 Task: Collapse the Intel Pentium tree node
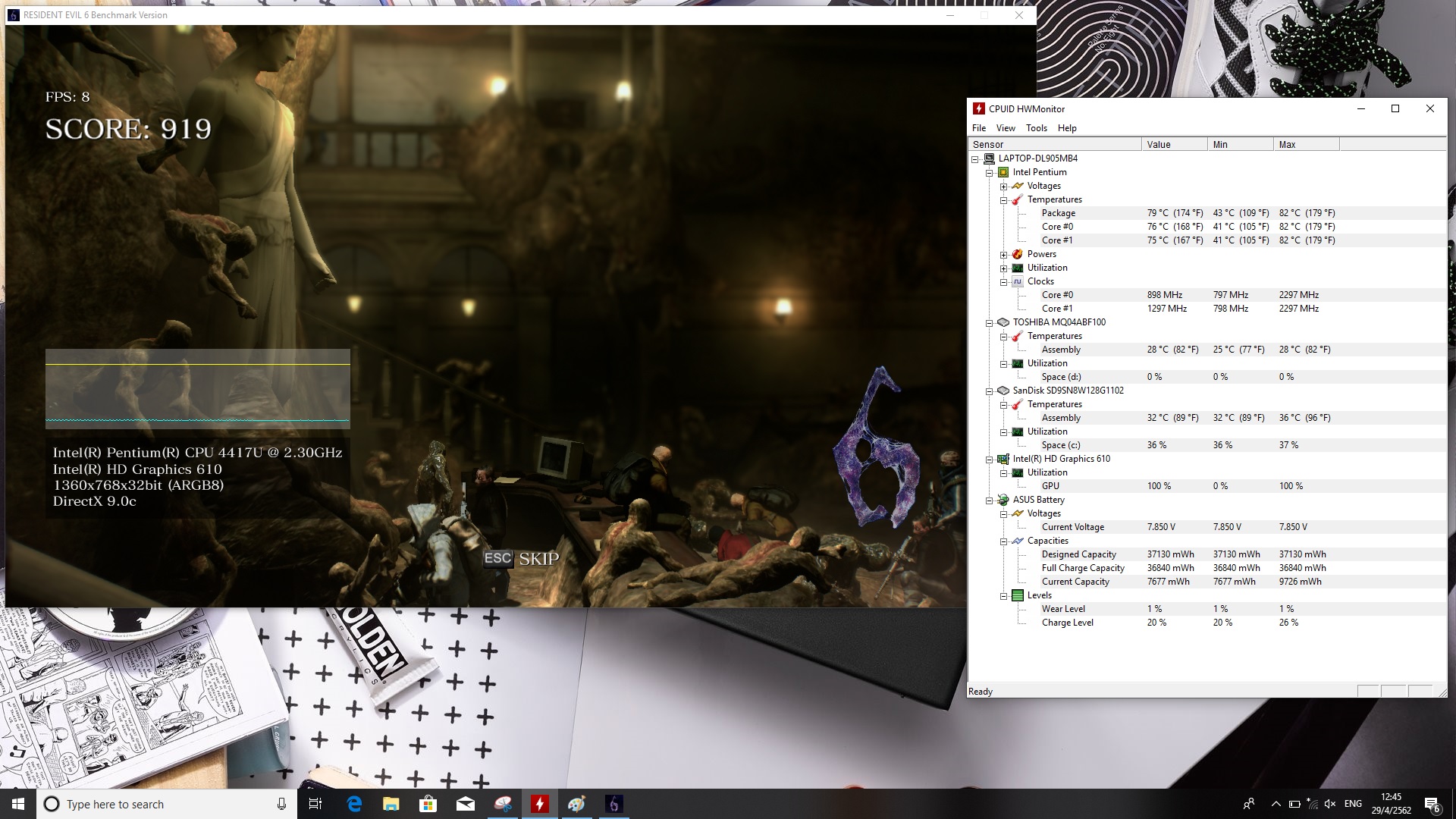(990, 173)
